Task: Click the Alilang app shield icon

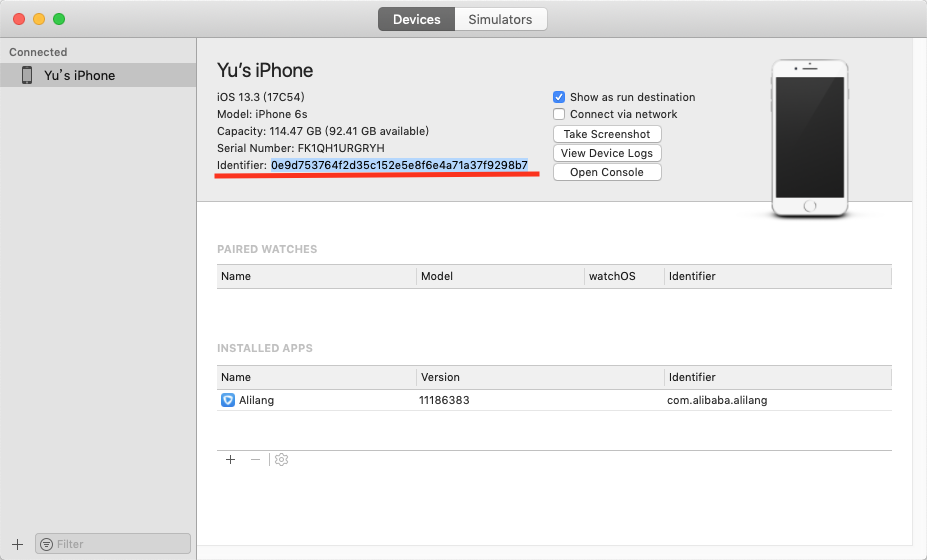Action: pyautogui.click(x=228, y=400)
